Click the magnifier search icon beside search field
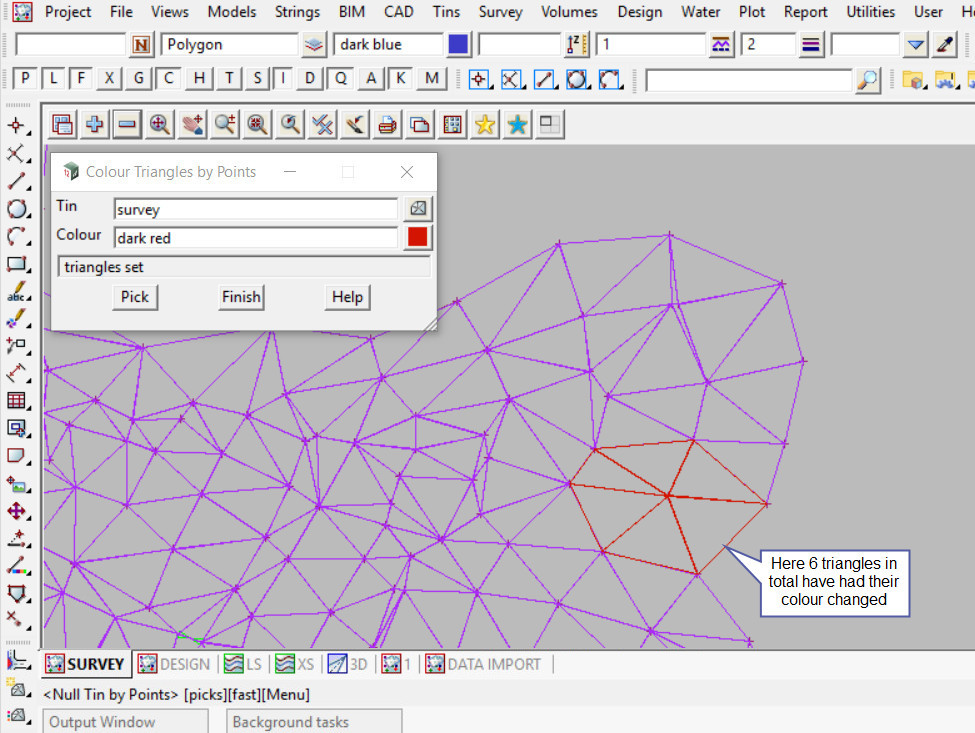Viewport: 975px width, 733px height. (x=868, y=80)
